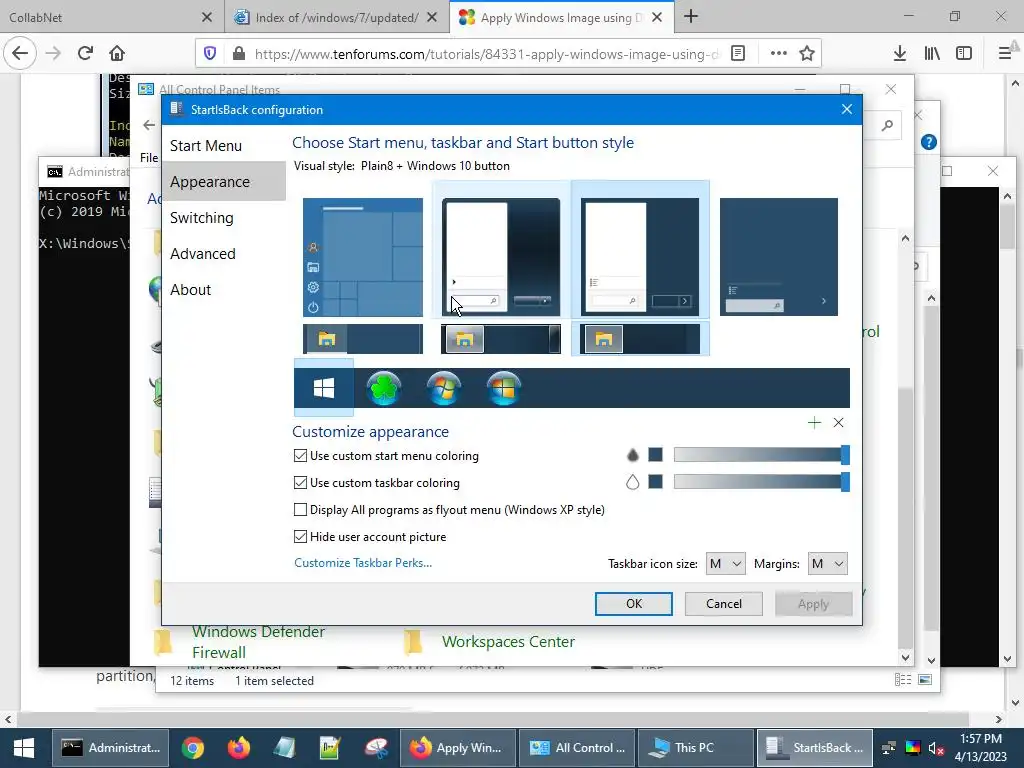This screenshot has width=1024, height=768.
Task: Click the outlined droplet taskbar opacity icon
Action: click(632, 482)
